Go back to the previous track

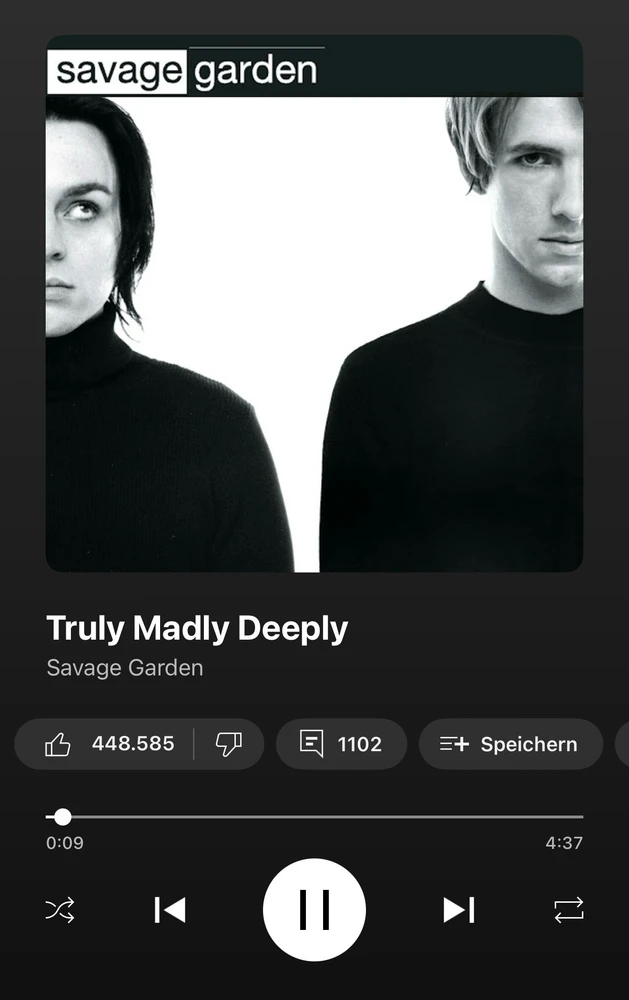pos(170,910)
